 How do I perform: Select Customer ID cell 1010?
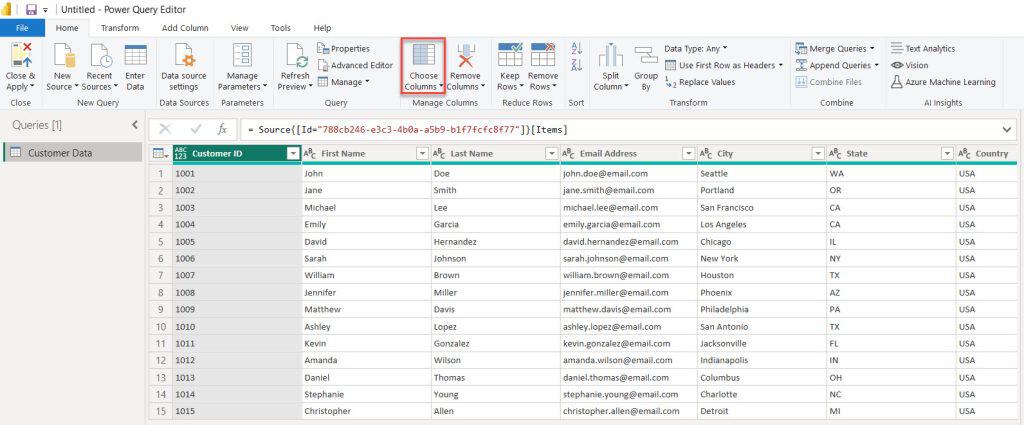pyautogui.click(x=237, y=326)
